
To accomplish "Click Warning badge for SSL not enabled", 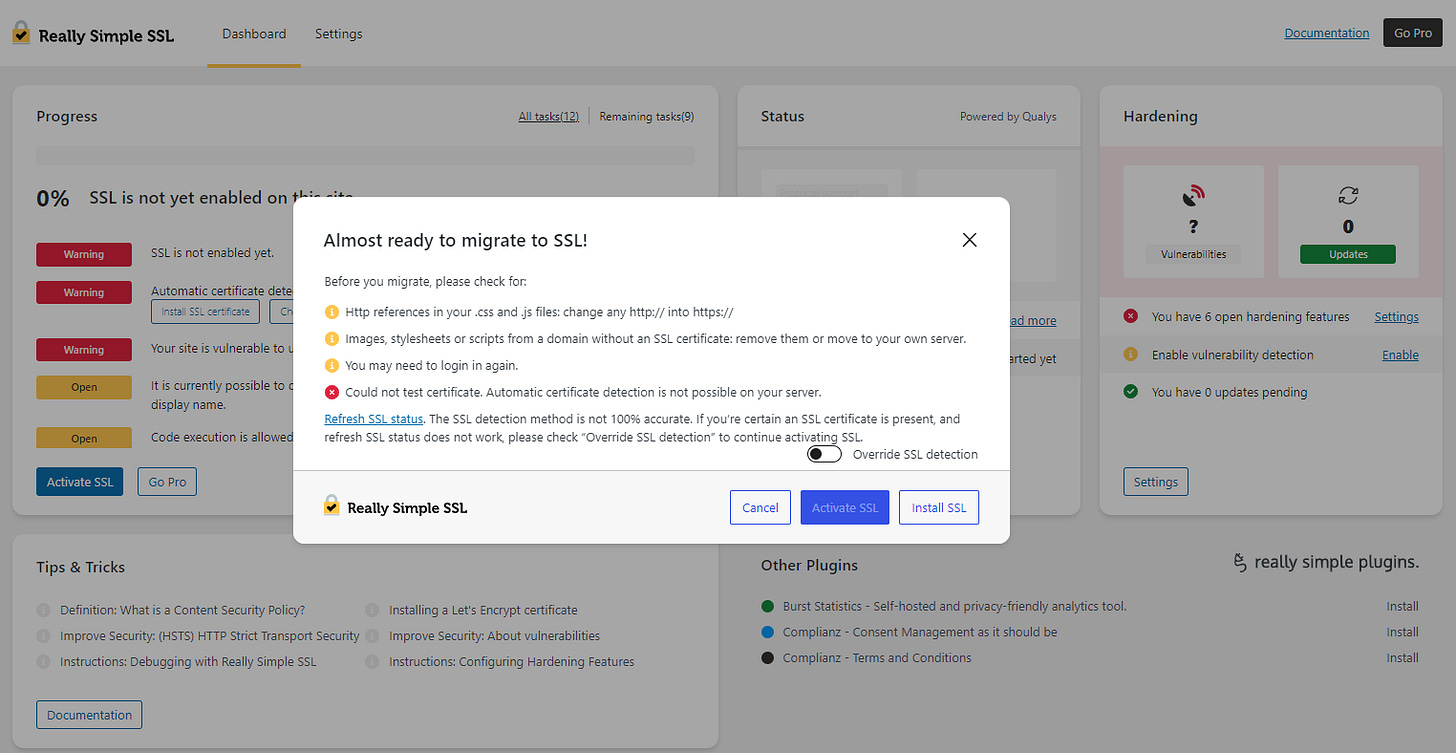I will [x=84, y=254].
